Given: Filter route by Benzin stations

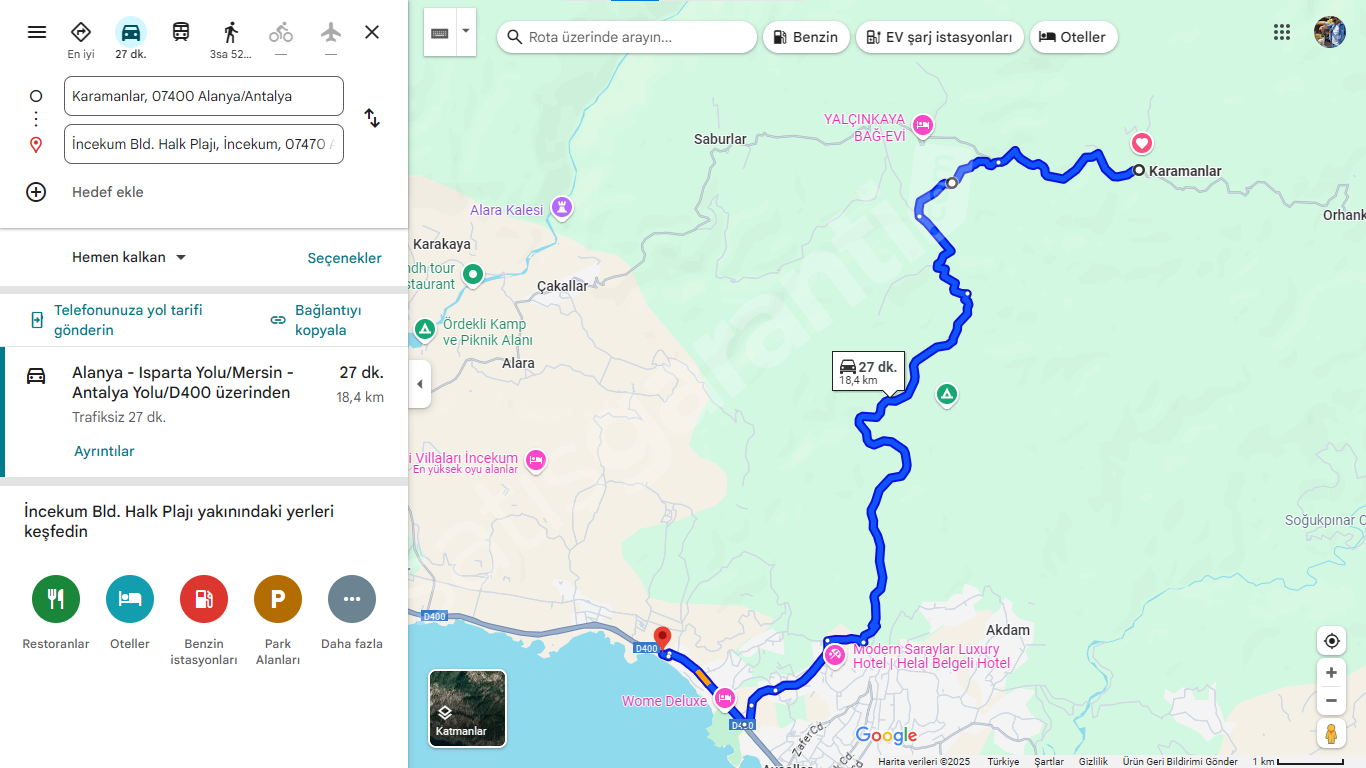Looking at the screenshot, I should (806, 37).
